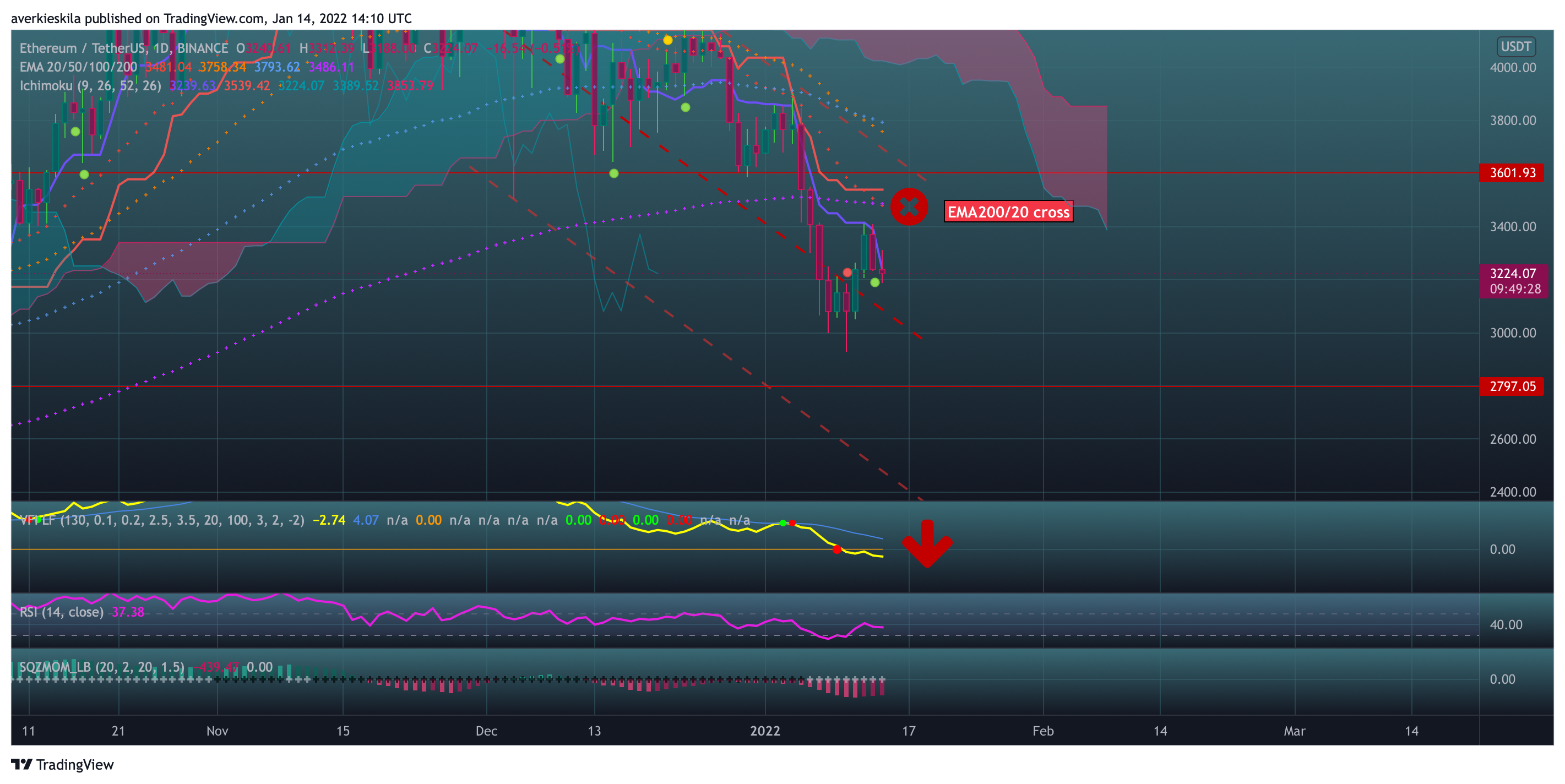Click EMA value 3486.11

coord(331,67)
